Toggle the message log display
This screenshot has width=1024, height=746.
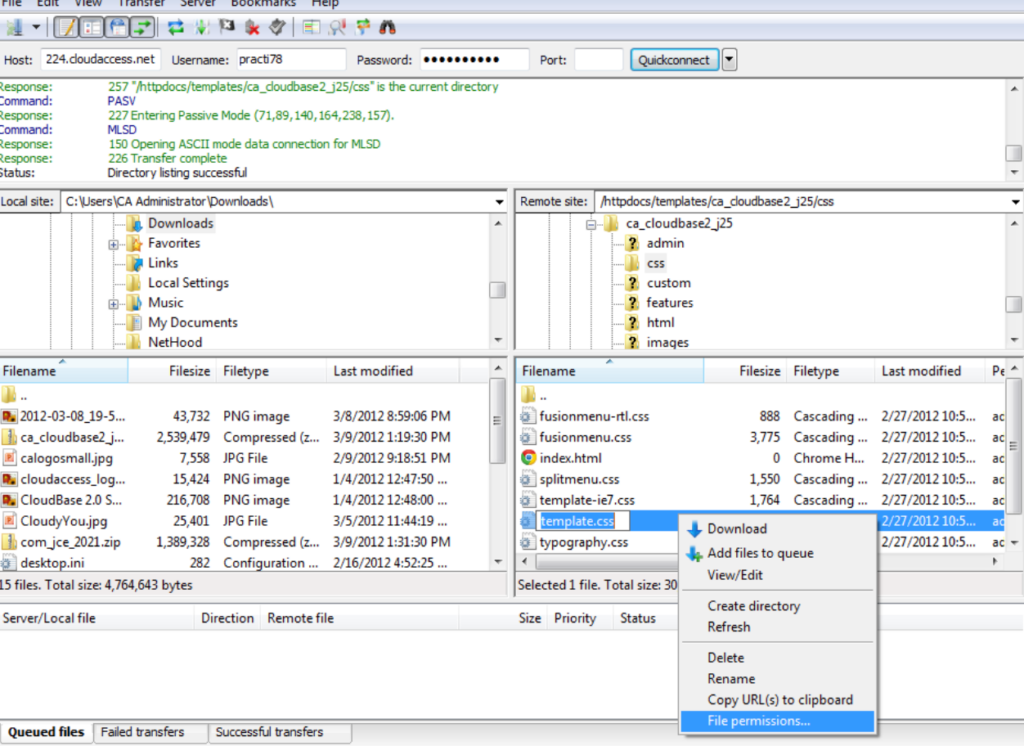click(66, 27)
